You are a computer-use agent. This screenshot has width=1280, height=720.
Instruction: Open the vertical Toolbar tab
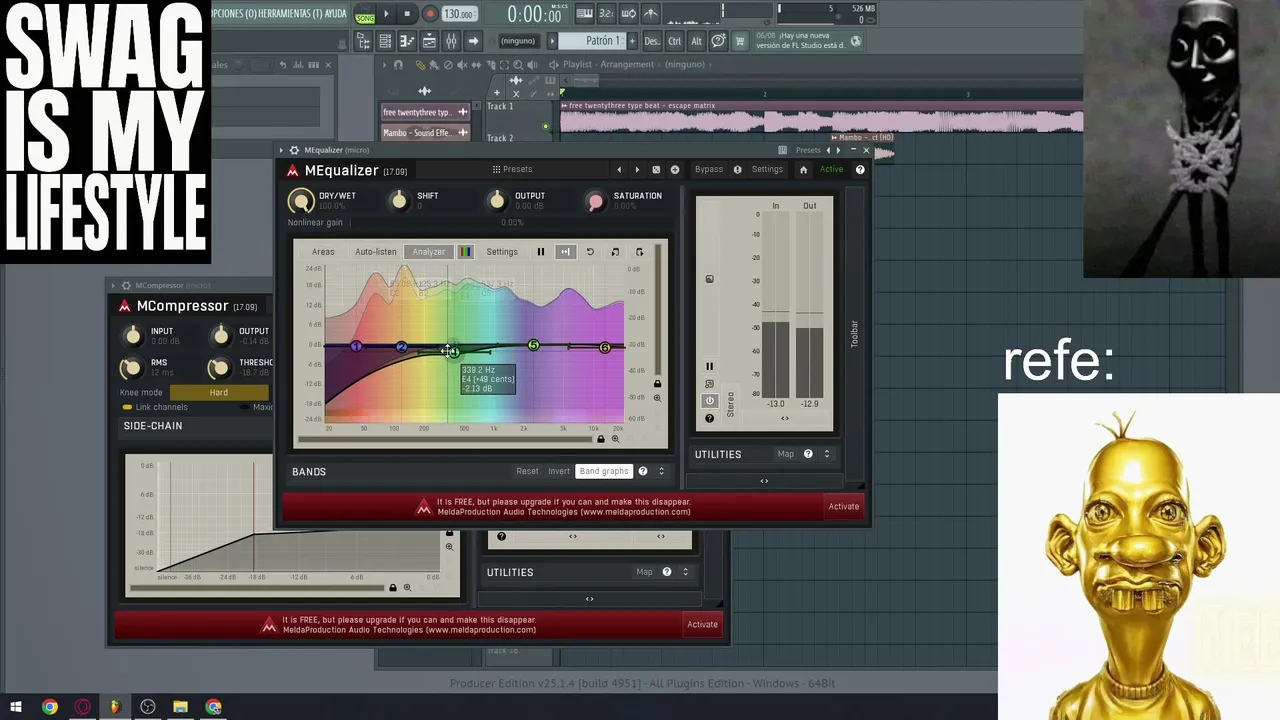point(854,333)
